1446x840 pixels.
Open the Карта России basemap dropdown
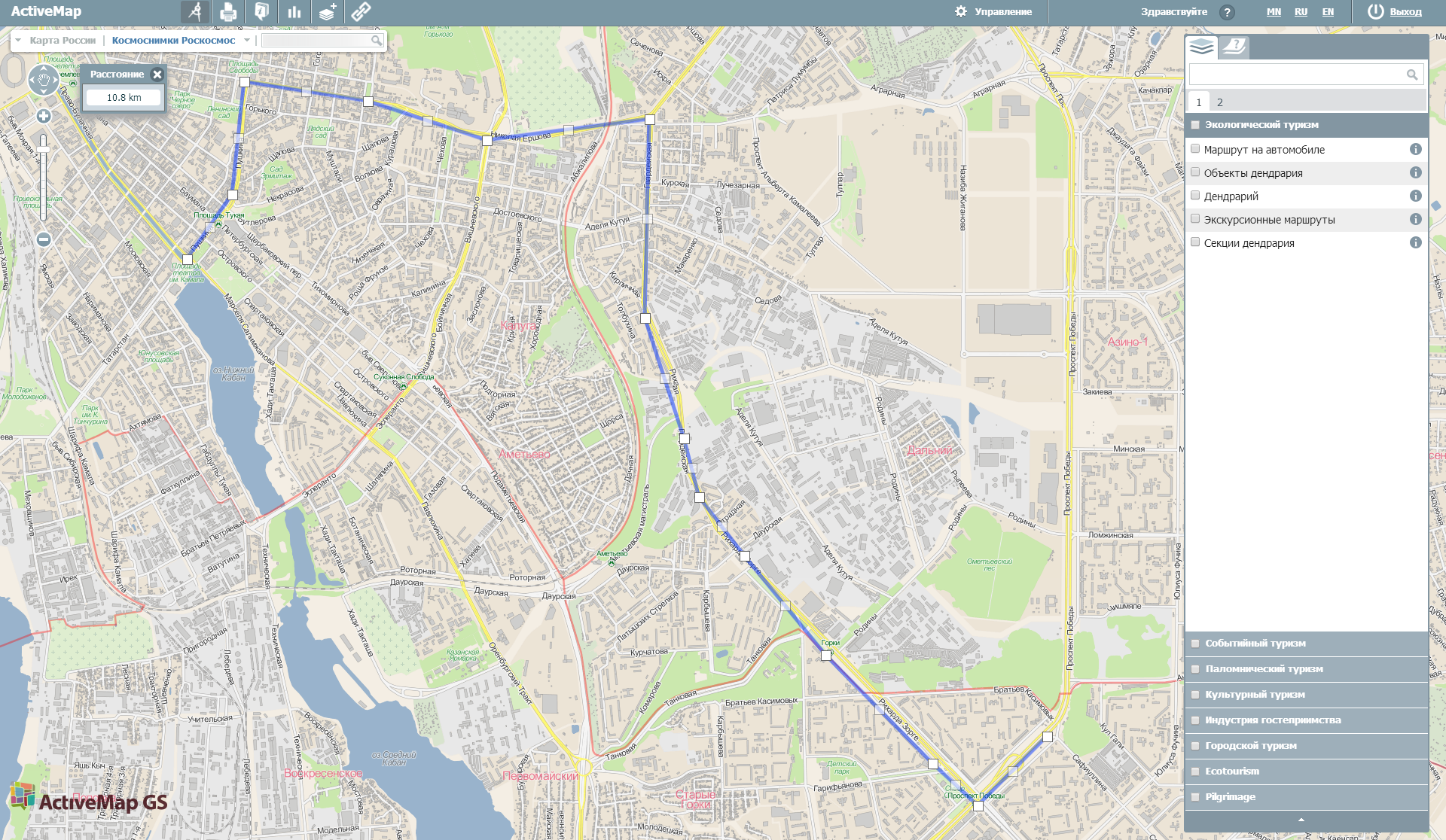click(17, 41)
